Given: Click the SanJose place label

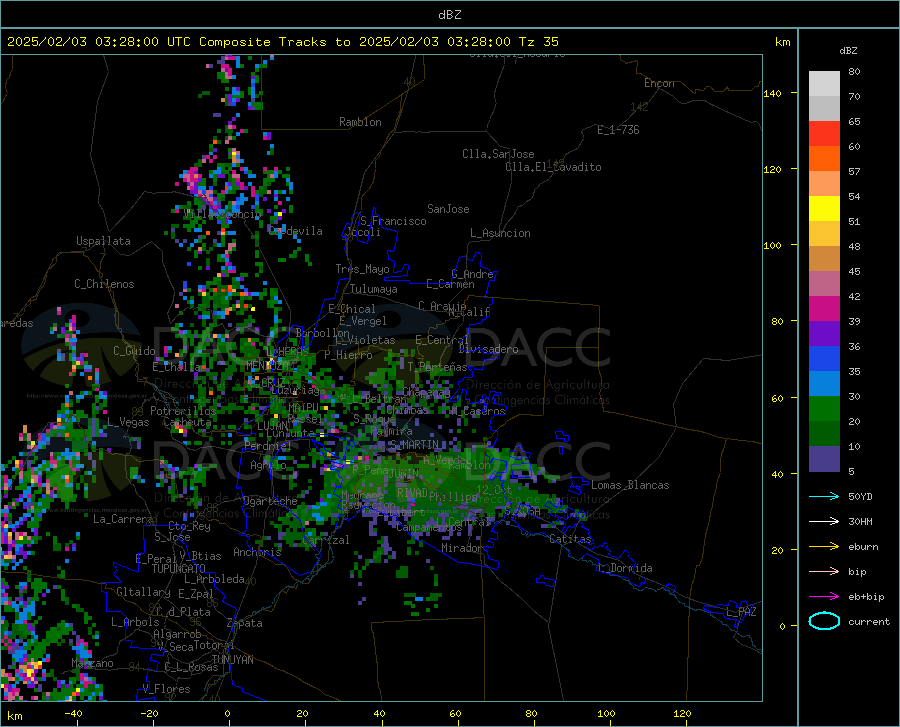Looking at the screenshot, I should pyautogui.click(x=448, y=209).
